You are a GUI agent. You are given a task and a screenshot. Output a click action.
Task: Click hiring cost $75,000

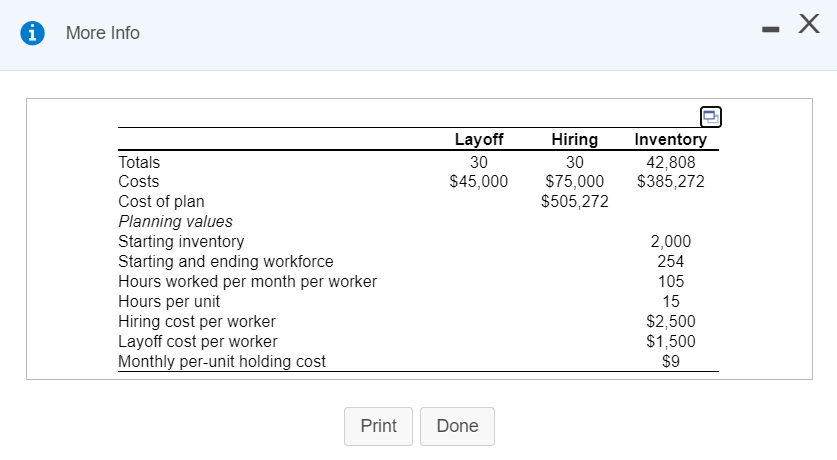tap(575, 181)
